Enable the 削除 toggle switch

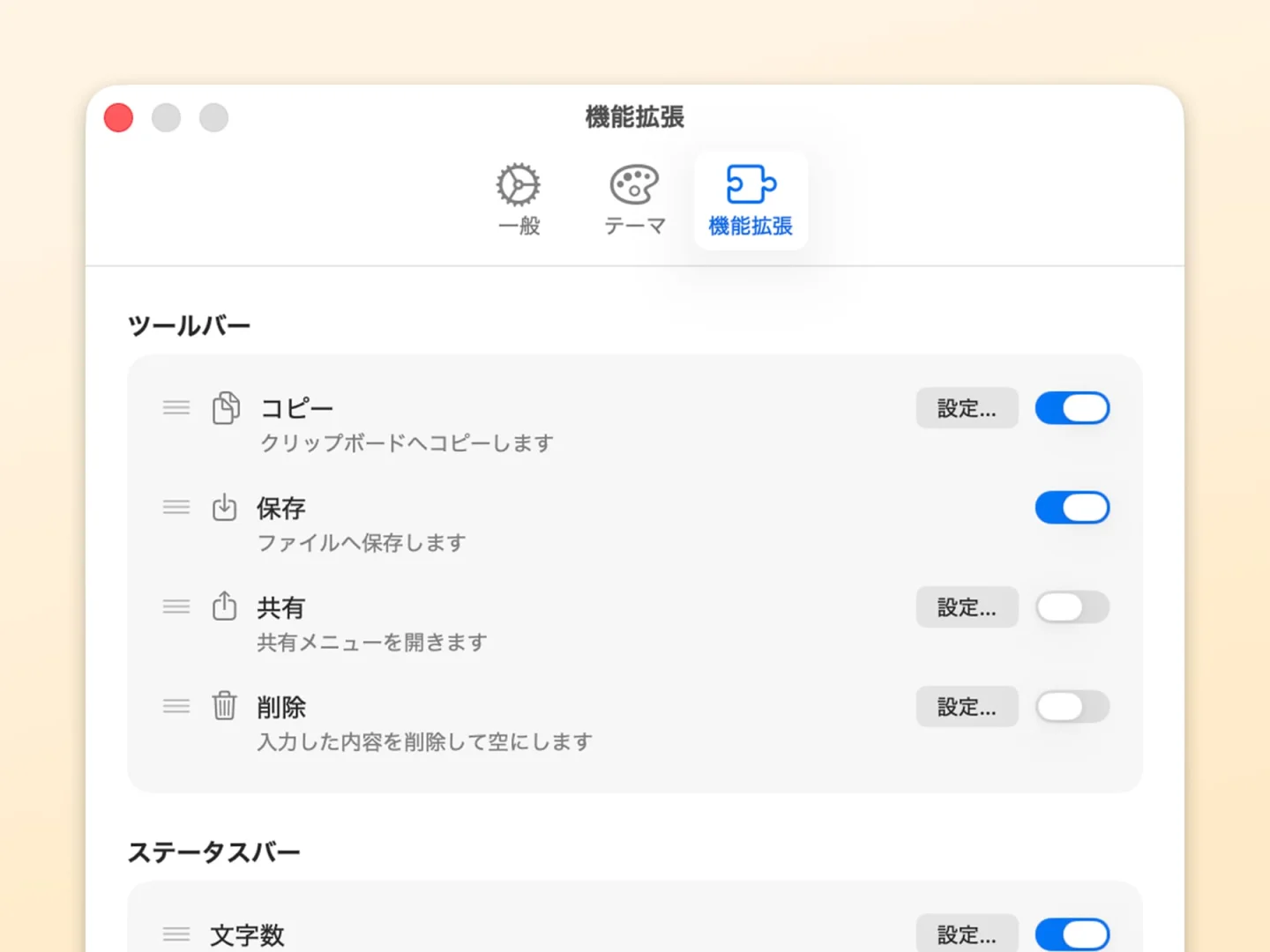point(1072,707)
